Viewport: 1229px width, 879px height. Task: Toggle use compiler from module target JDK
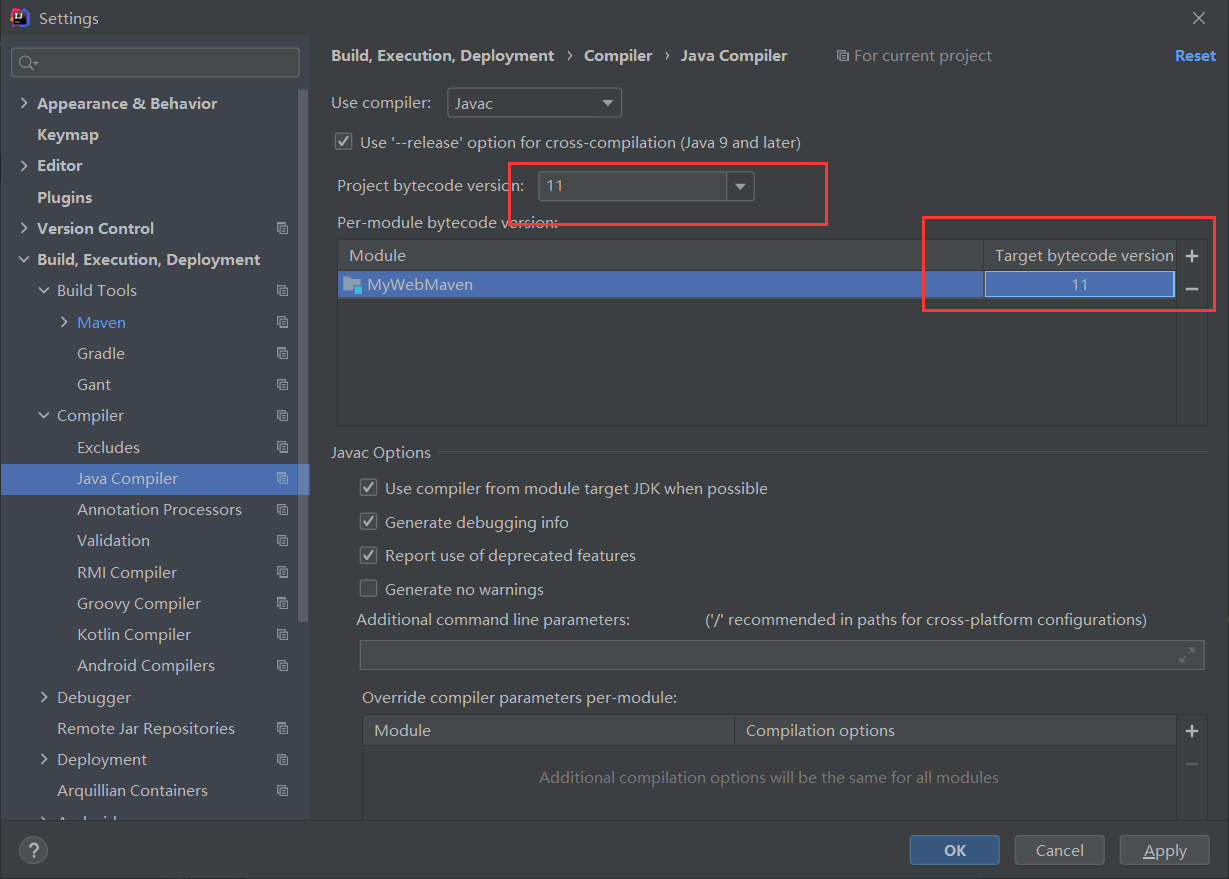tap(368, 488)
